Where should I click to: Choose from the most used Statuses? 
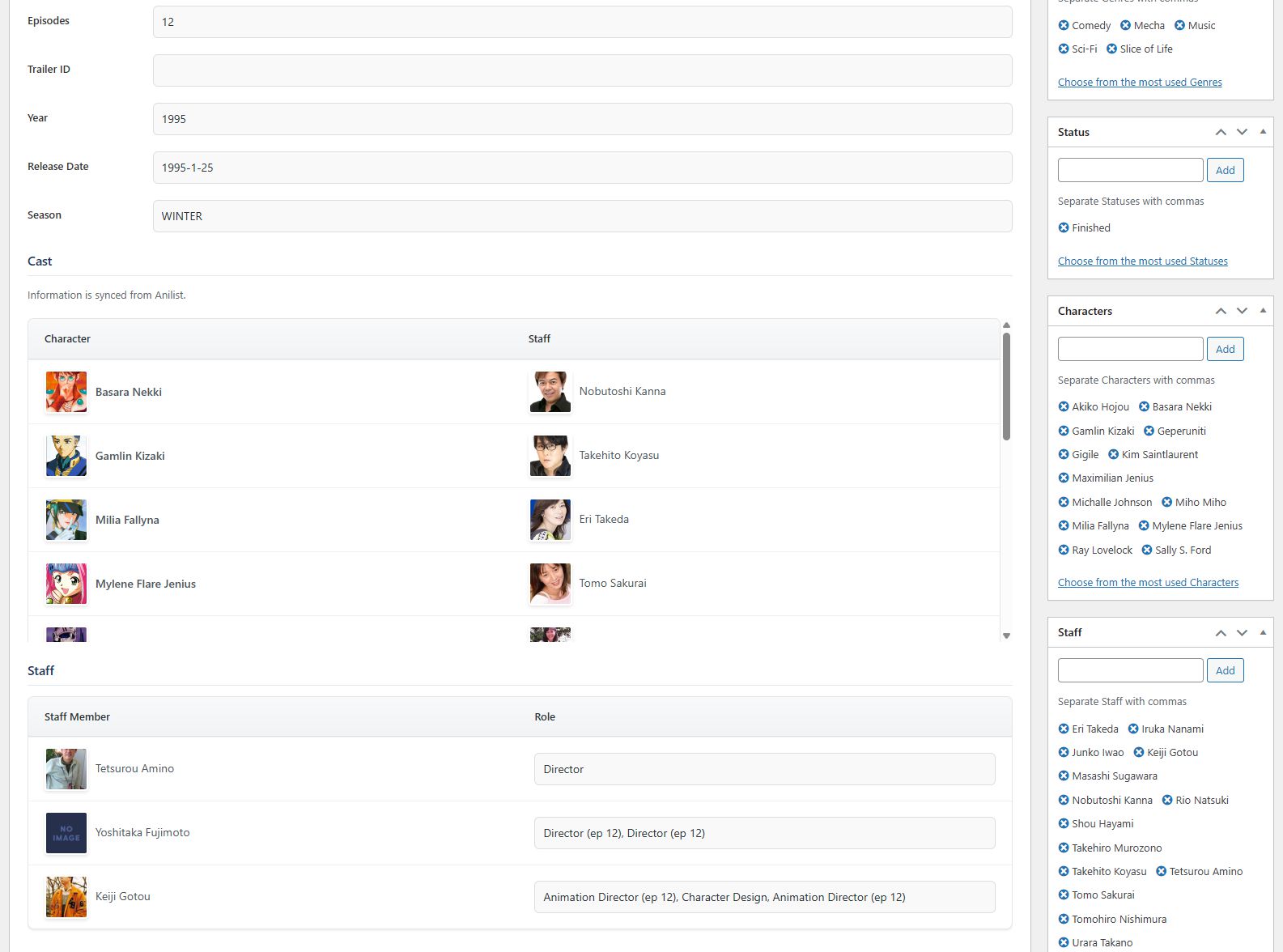1143,261
